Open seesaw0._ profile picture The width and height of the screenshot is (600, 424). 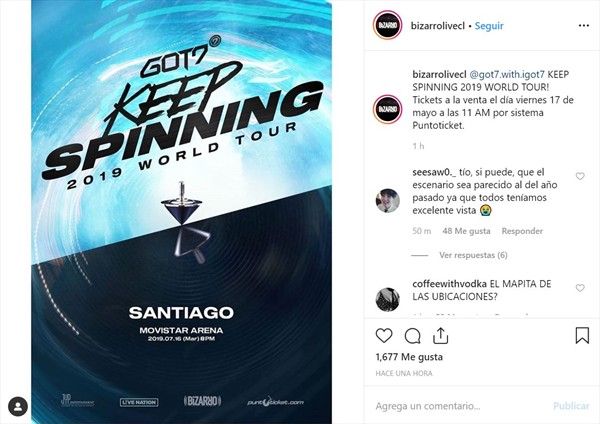coord(388,201)
